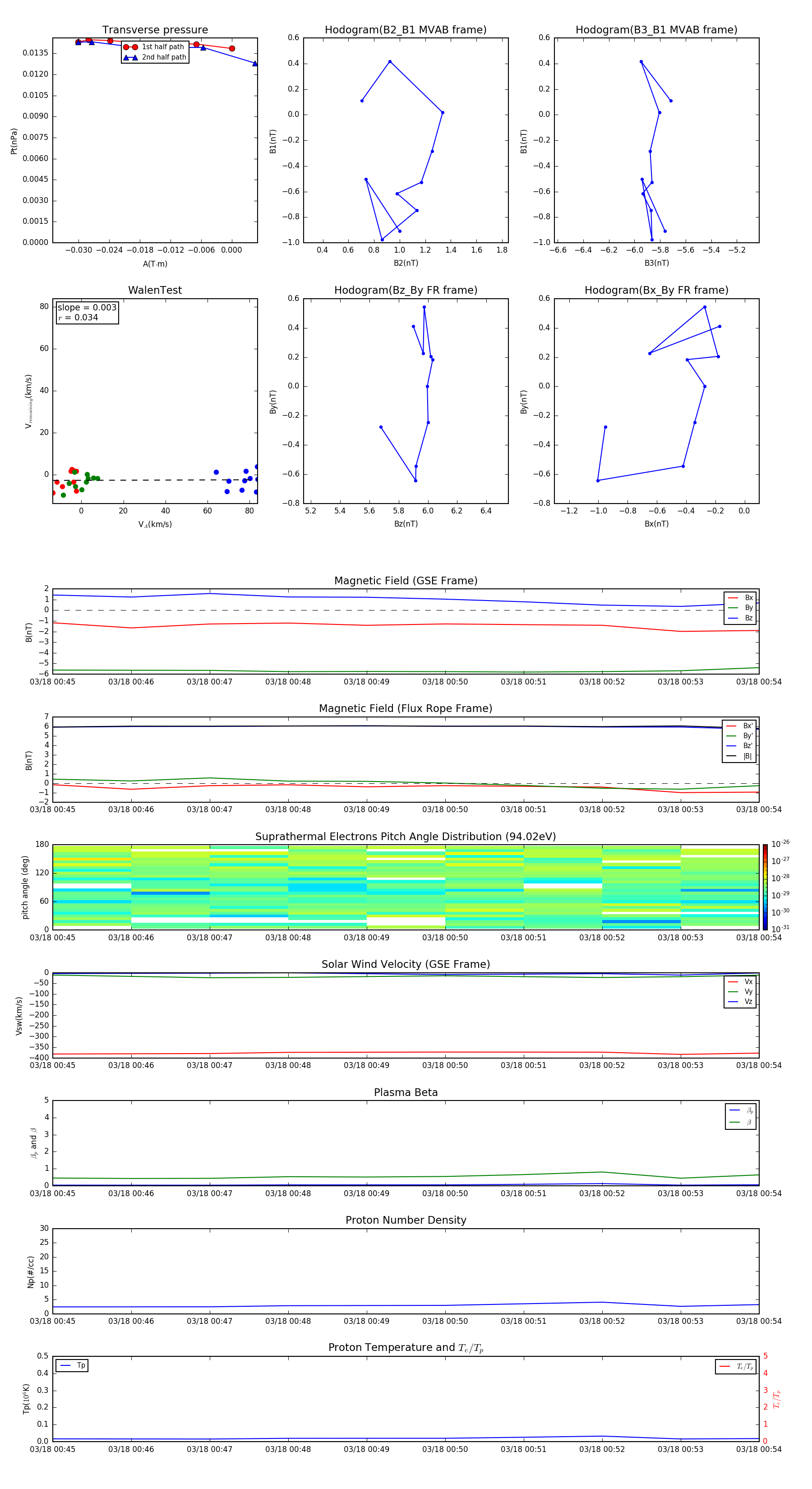Click the pitch angle distribution colorbar
The width and height of the screenshot is (812, 1489).
765,886
